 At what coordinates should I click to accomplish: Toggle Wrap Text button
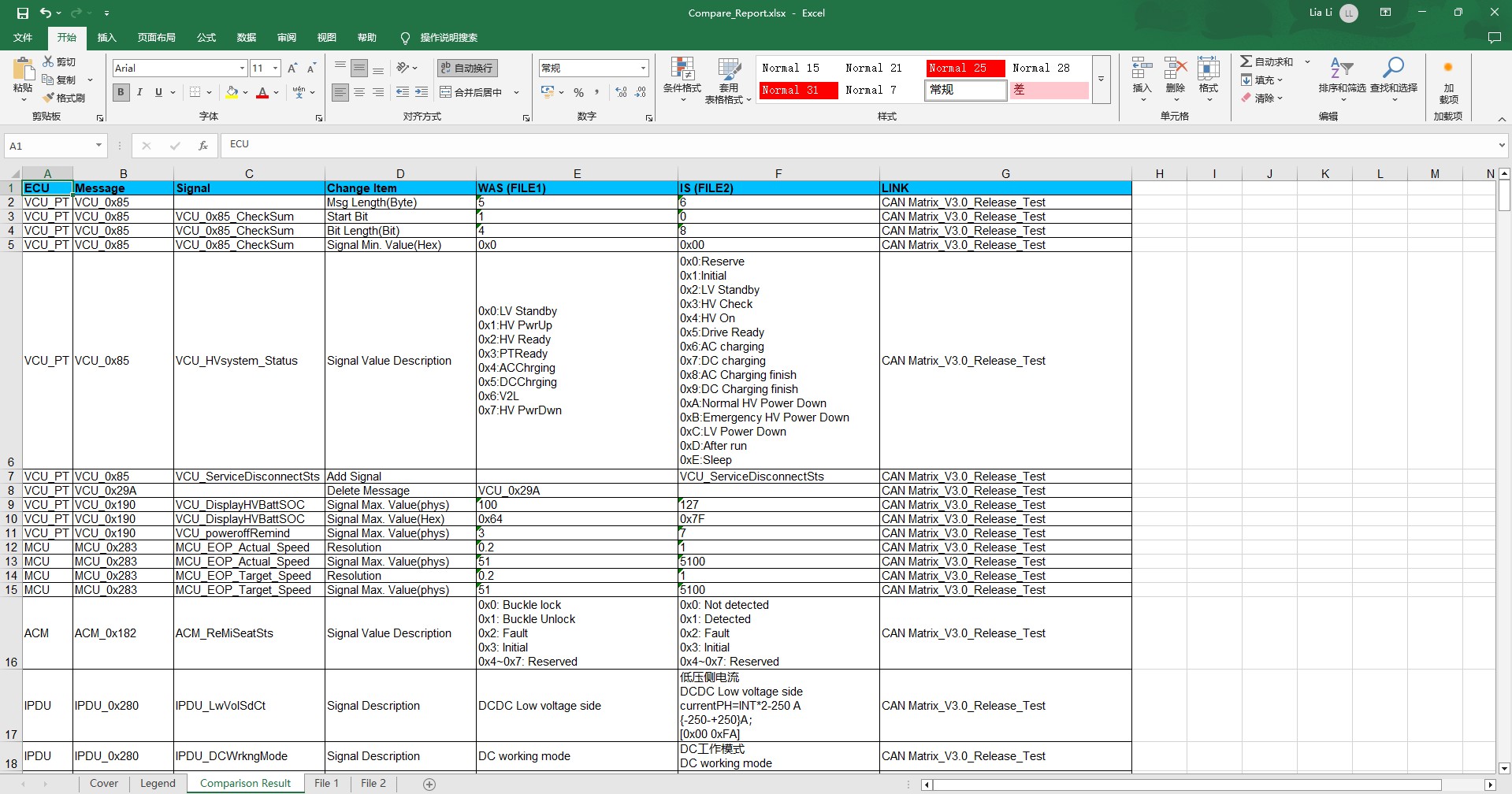pos(466,69)
